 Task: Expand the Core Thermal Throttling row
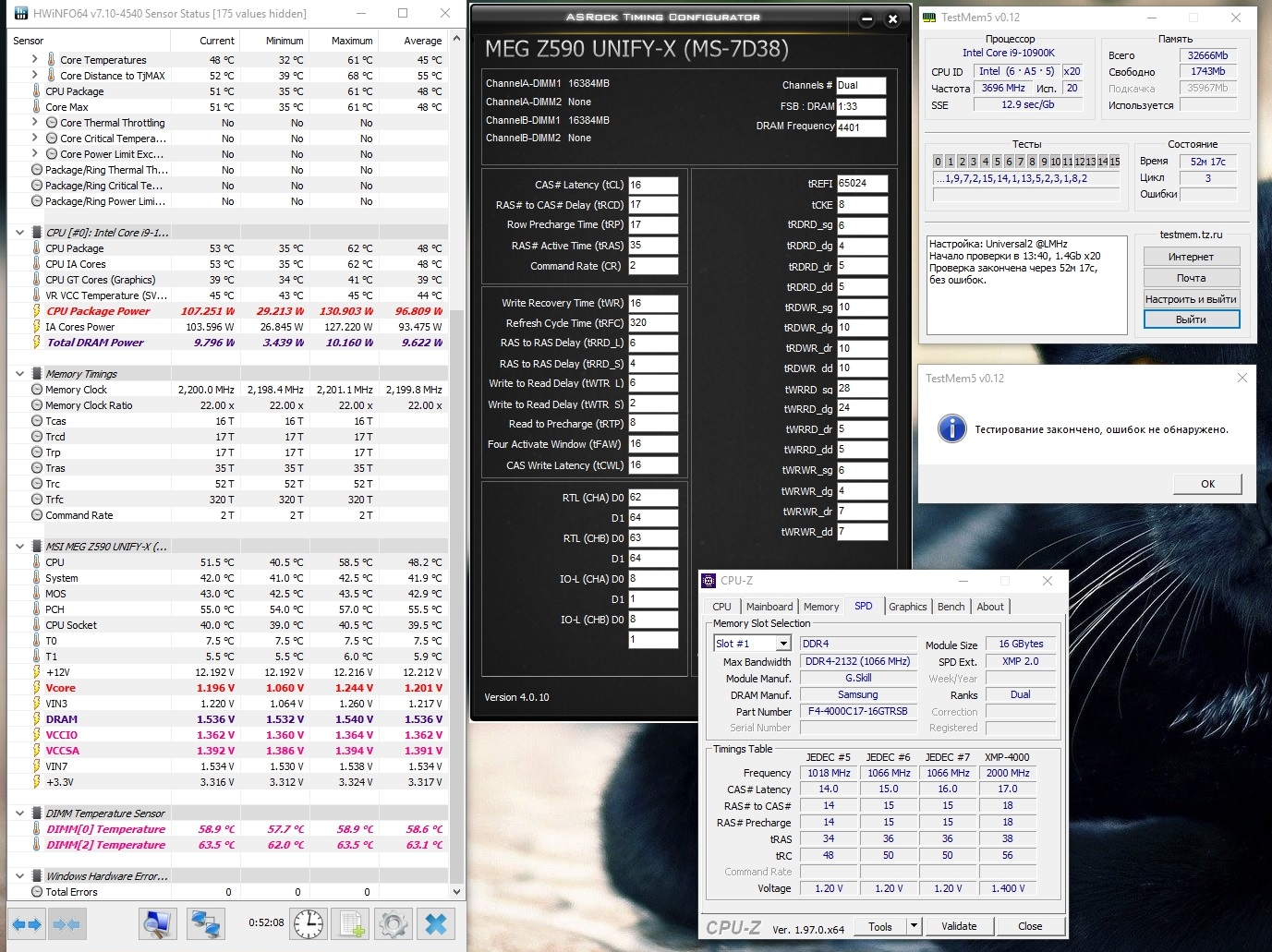click(x=35, y=123)
